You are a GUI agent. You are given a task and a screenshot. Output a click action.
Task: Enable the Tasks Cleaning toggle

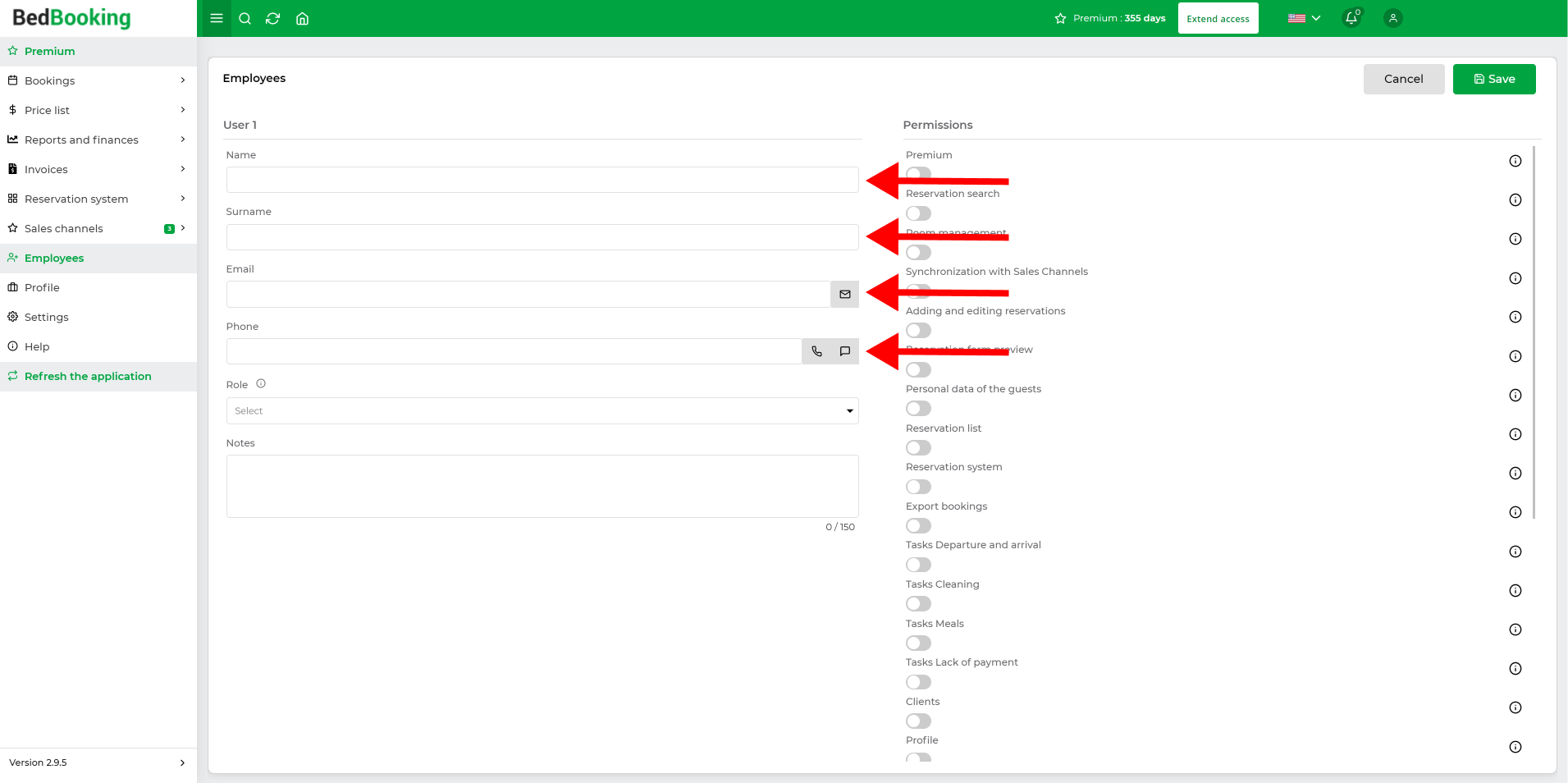tap(918, 604)
